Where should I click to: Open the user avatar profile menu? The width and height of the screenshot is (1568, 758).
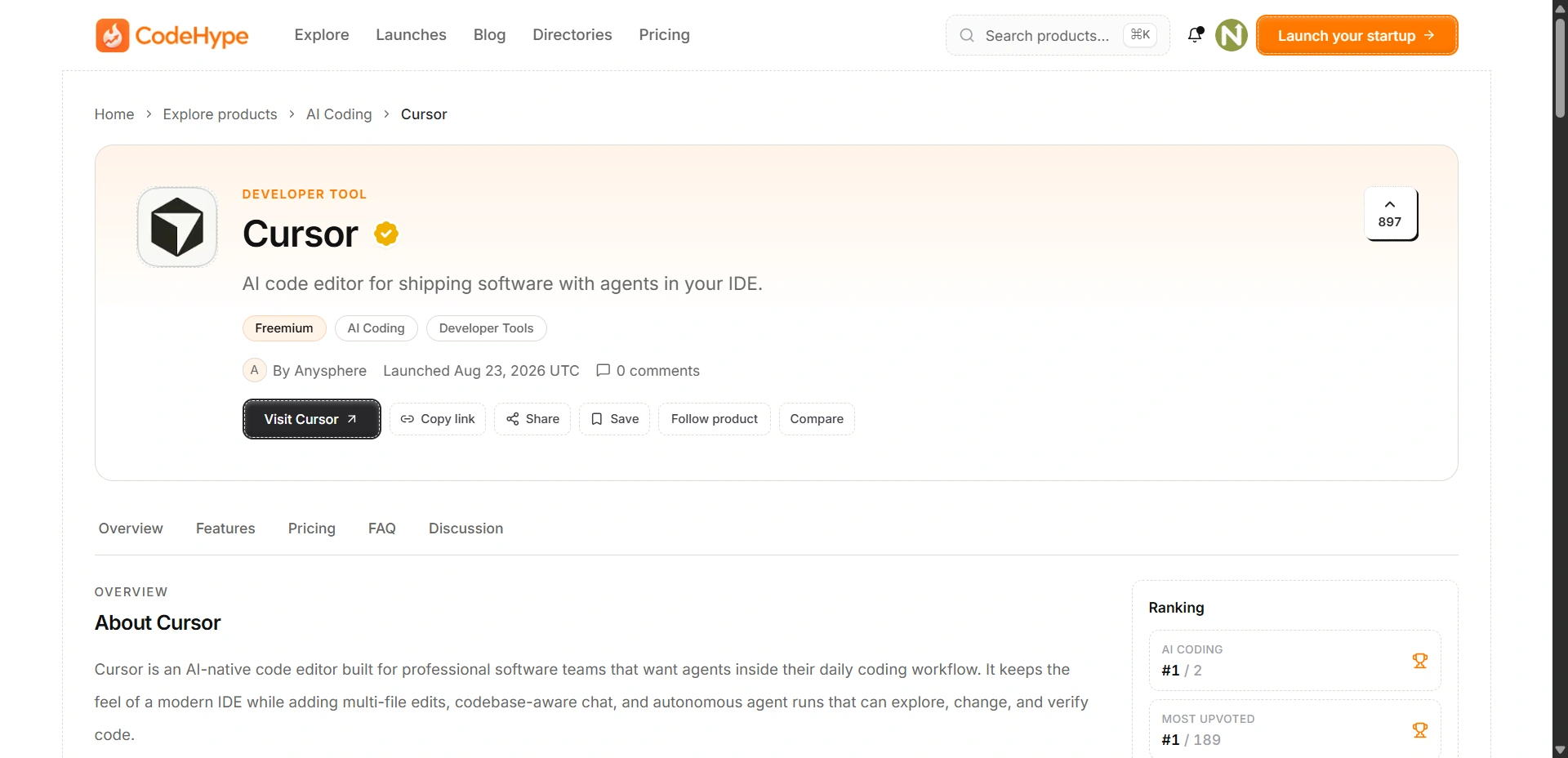tap(1232, 35)
